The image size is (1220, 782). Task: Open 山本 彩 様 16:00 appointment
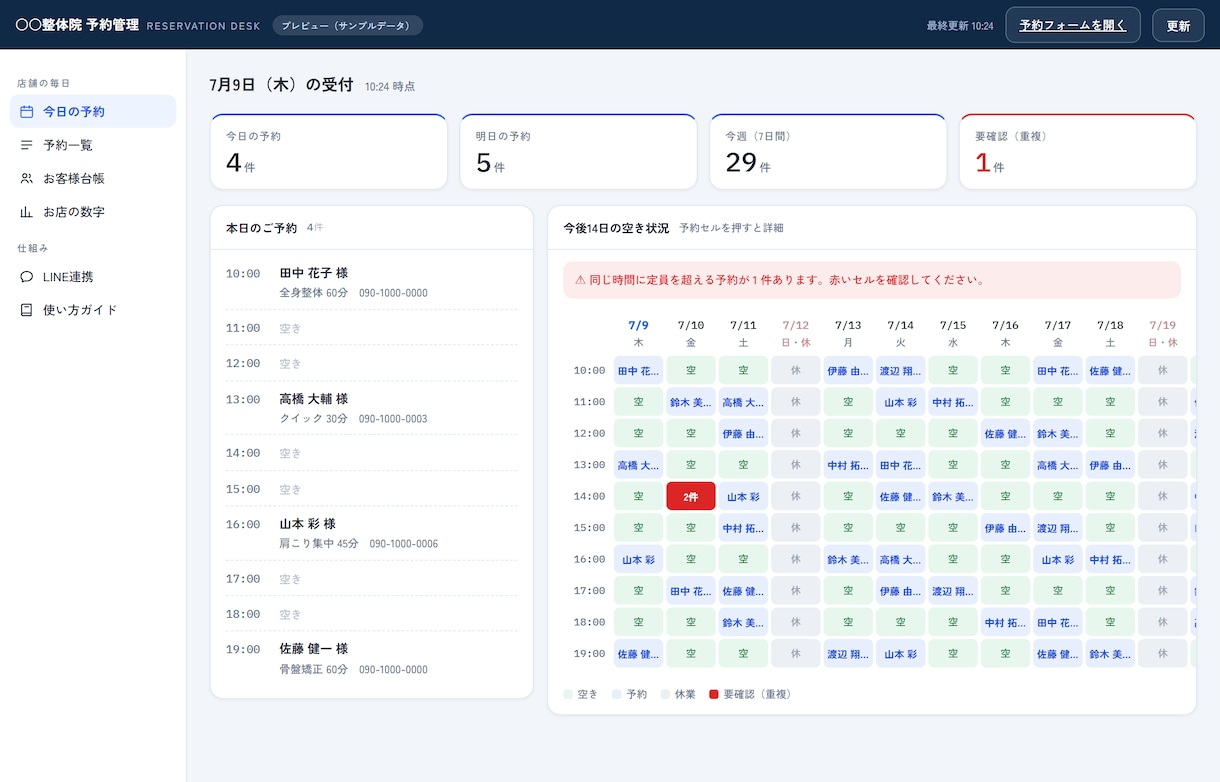(x=371, y=533)
